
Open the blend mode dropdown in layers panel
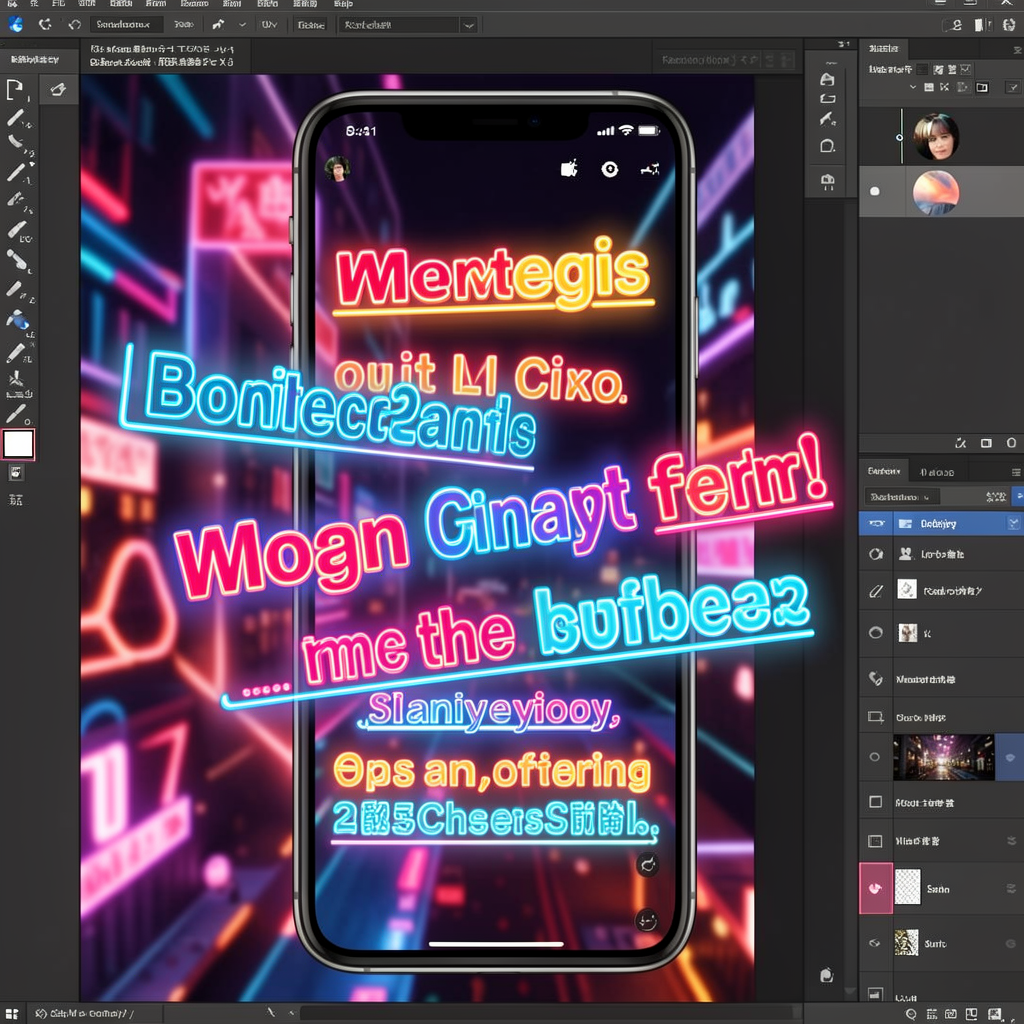(x=903, y=497)
